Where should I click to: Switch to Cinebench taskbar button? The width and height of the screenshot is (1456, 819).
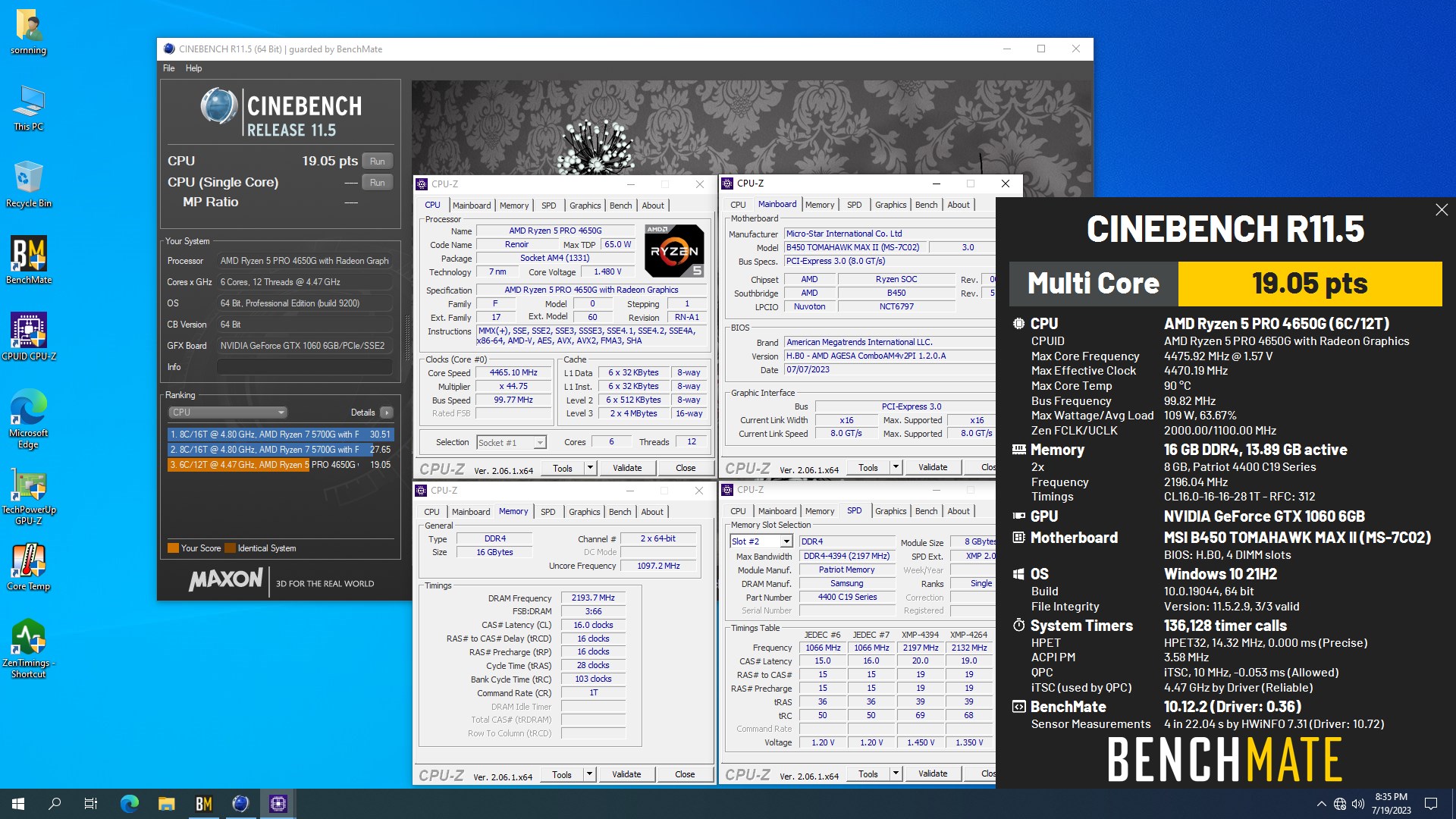tap(240, 804)
